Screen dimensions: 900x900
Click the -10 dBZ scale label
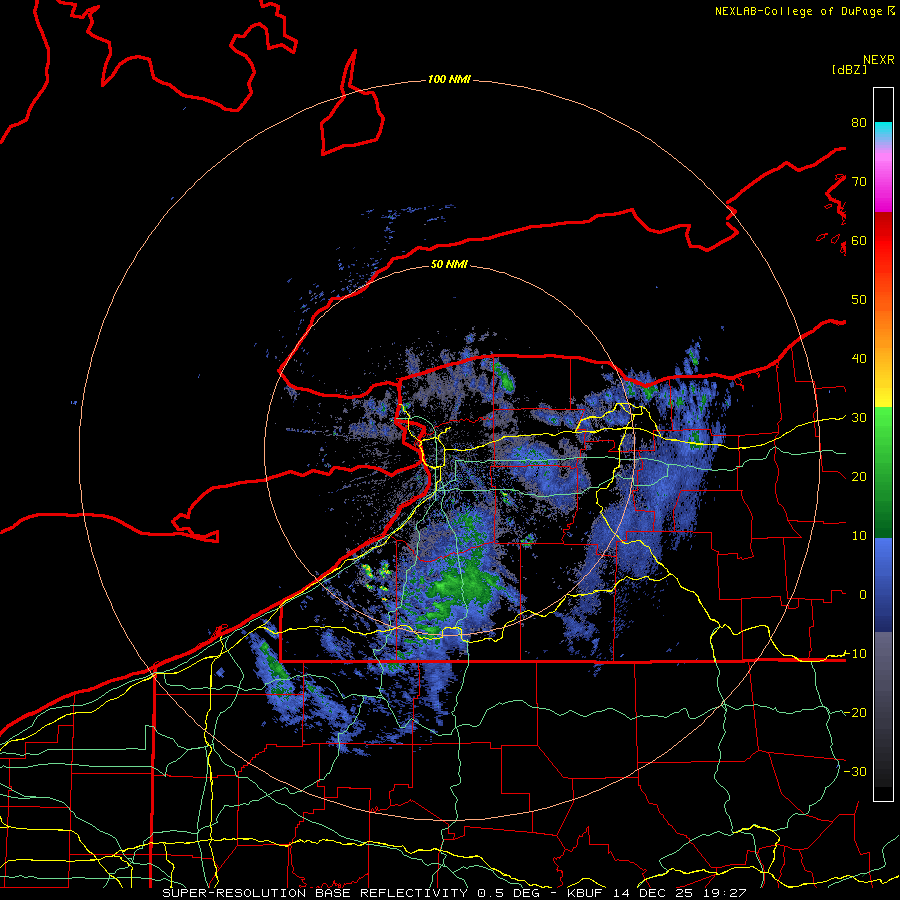854,653
